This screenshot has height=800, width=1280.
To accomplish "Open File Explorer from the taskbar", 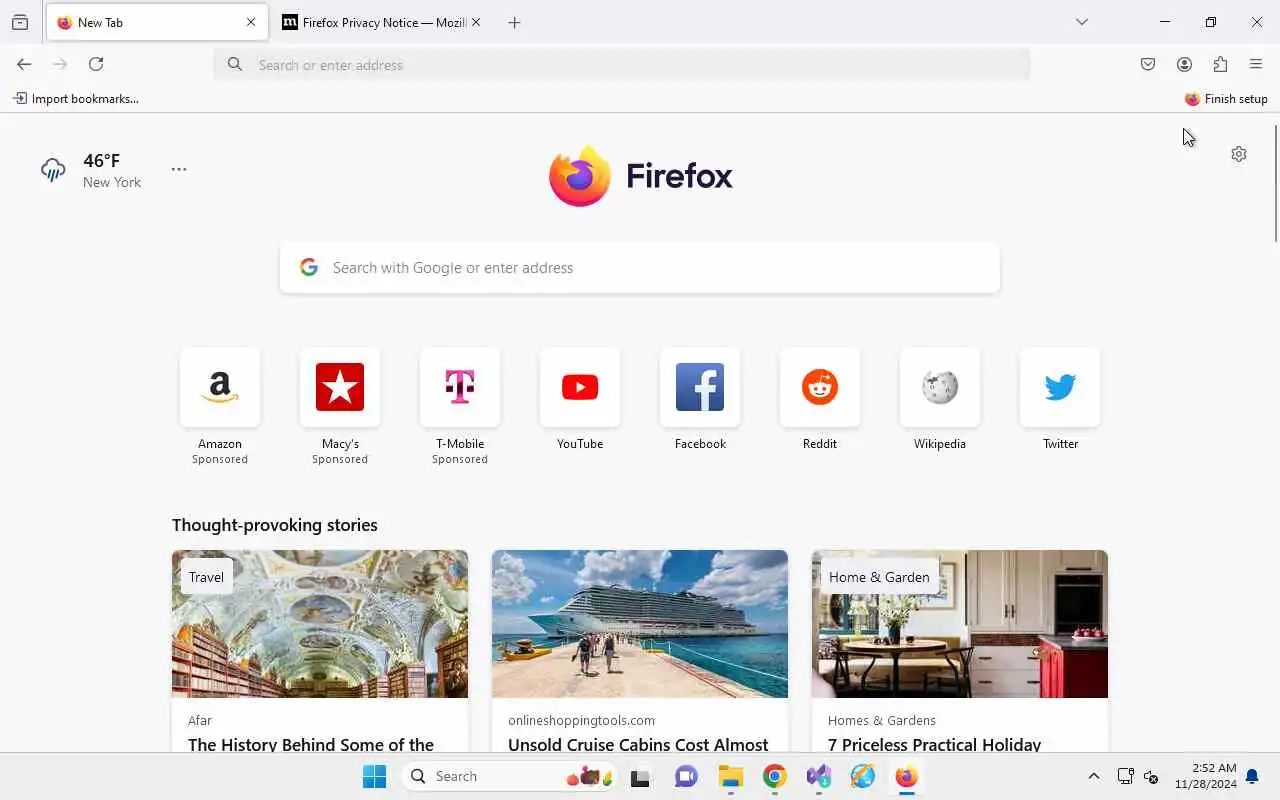I will (x=731, y=776).
